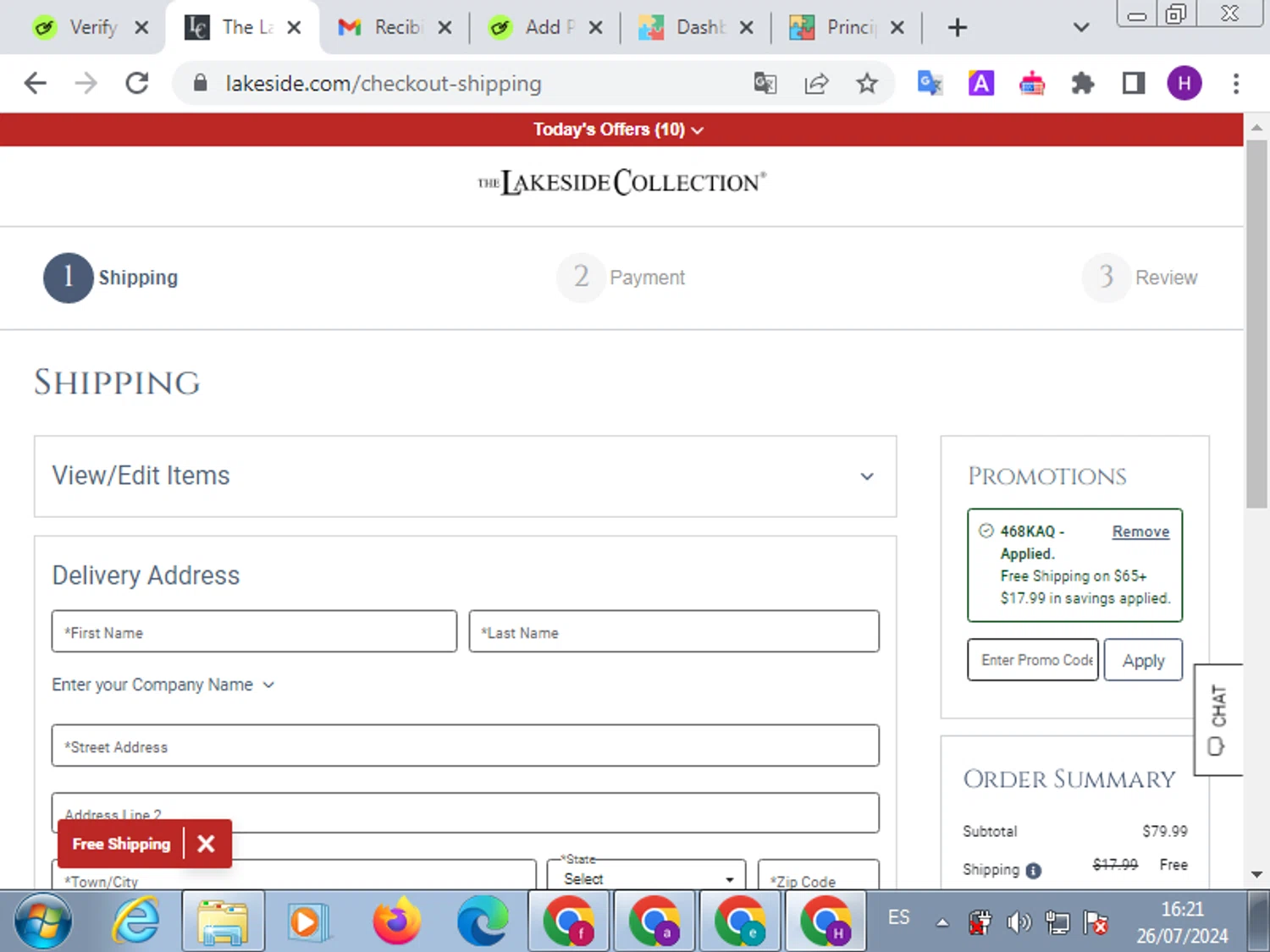
Task: Click the Street Address field
Action: pyautogui.click(x=465, y=746)
